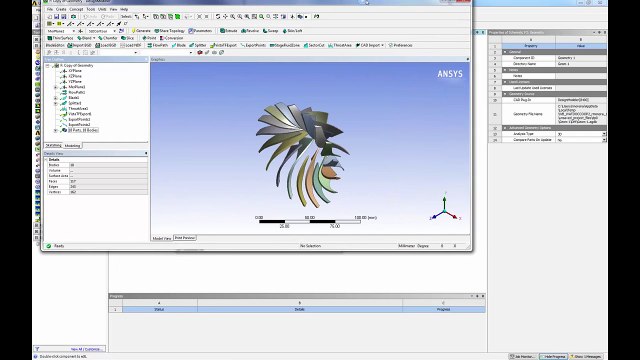Image resolution: width=640 pixels, height=360 pixels.
Task: Switch to the Print Preview tab
Action: 185,238
